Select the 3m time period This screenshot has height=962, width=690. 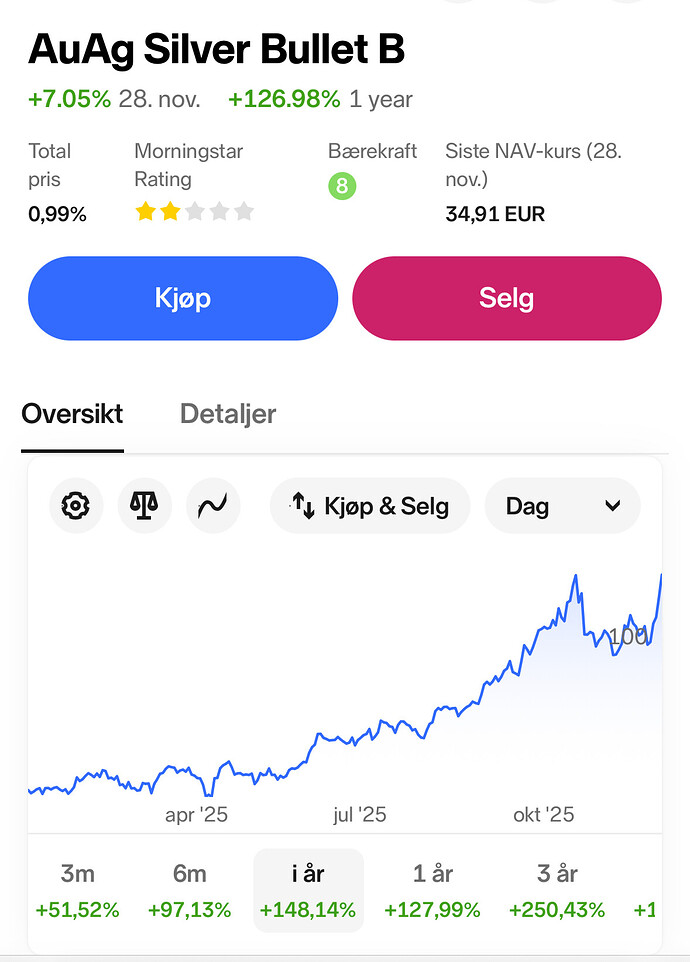click(77, 890)
